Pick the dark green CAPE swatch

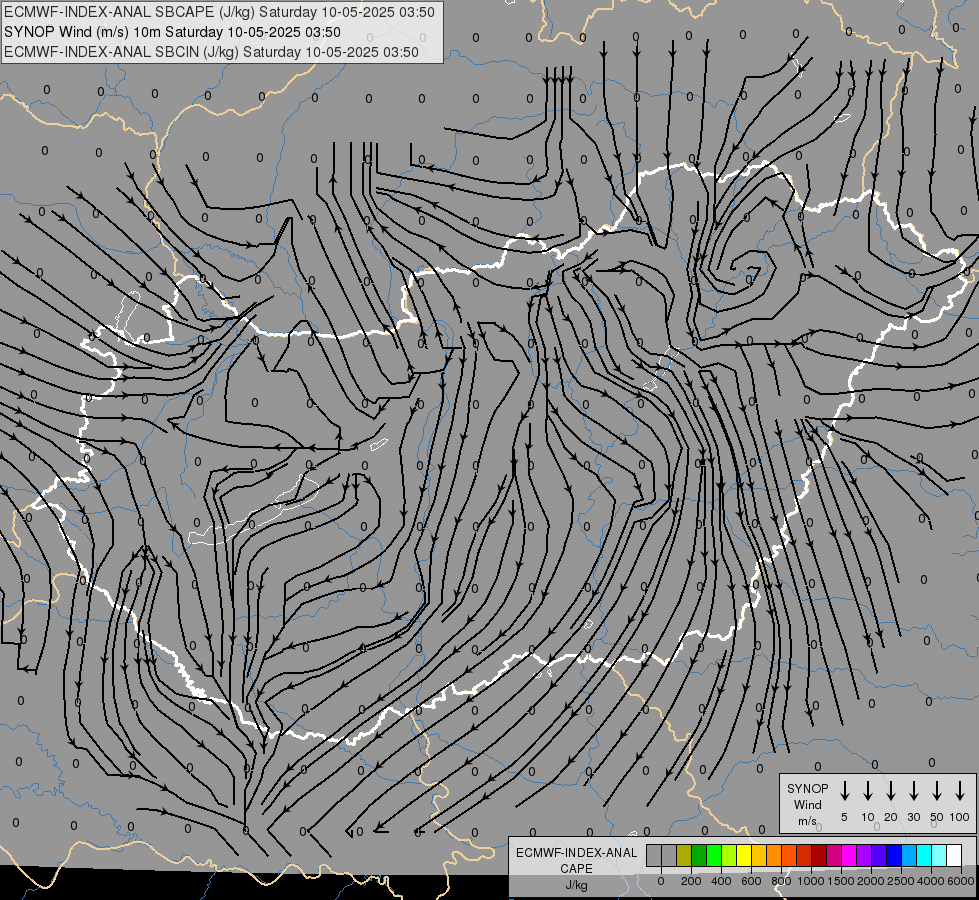(699, 855)
